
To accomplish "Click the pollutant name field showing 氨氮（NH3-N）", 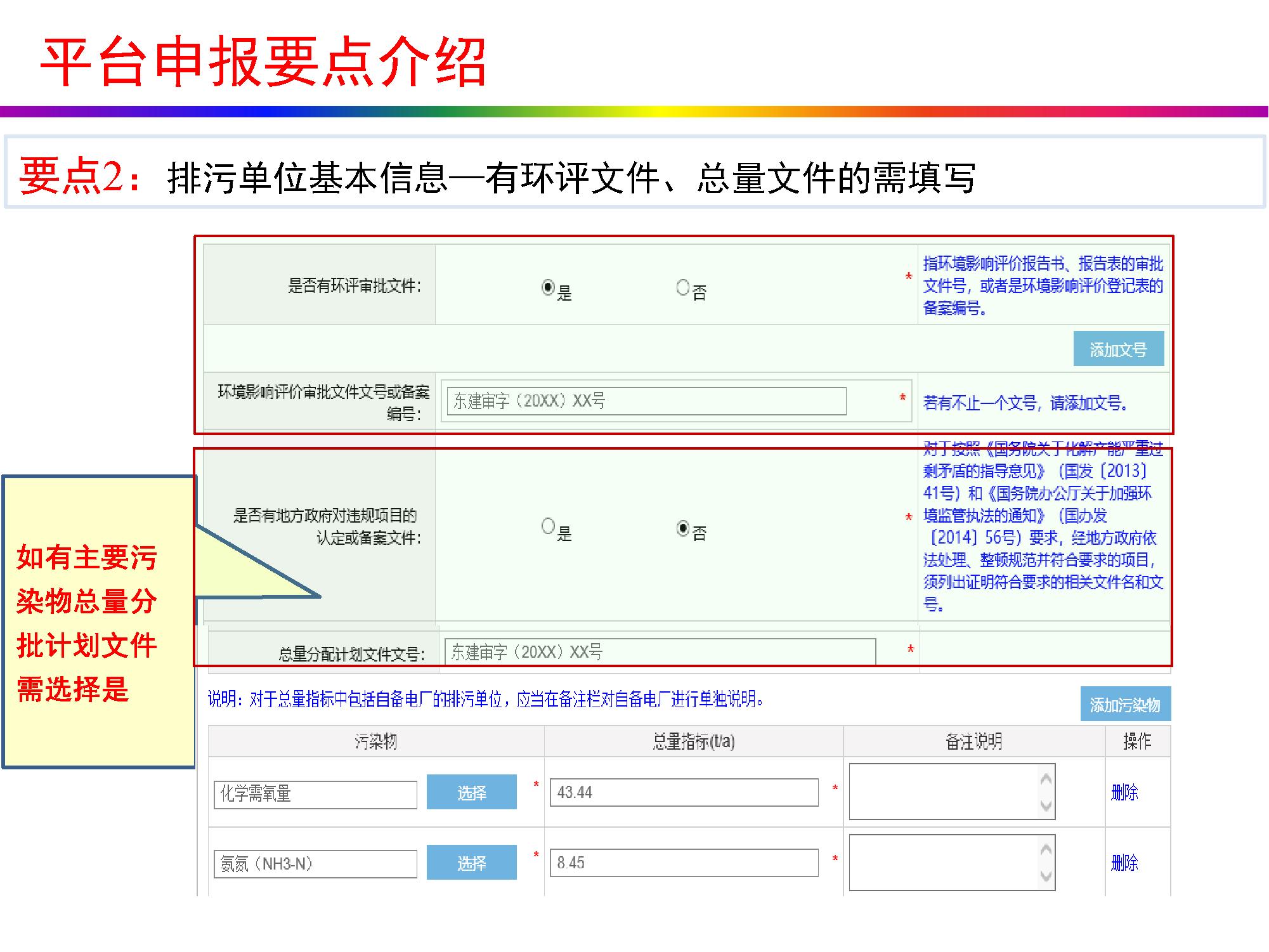I will pyautogui.click(x=314, y=863).
